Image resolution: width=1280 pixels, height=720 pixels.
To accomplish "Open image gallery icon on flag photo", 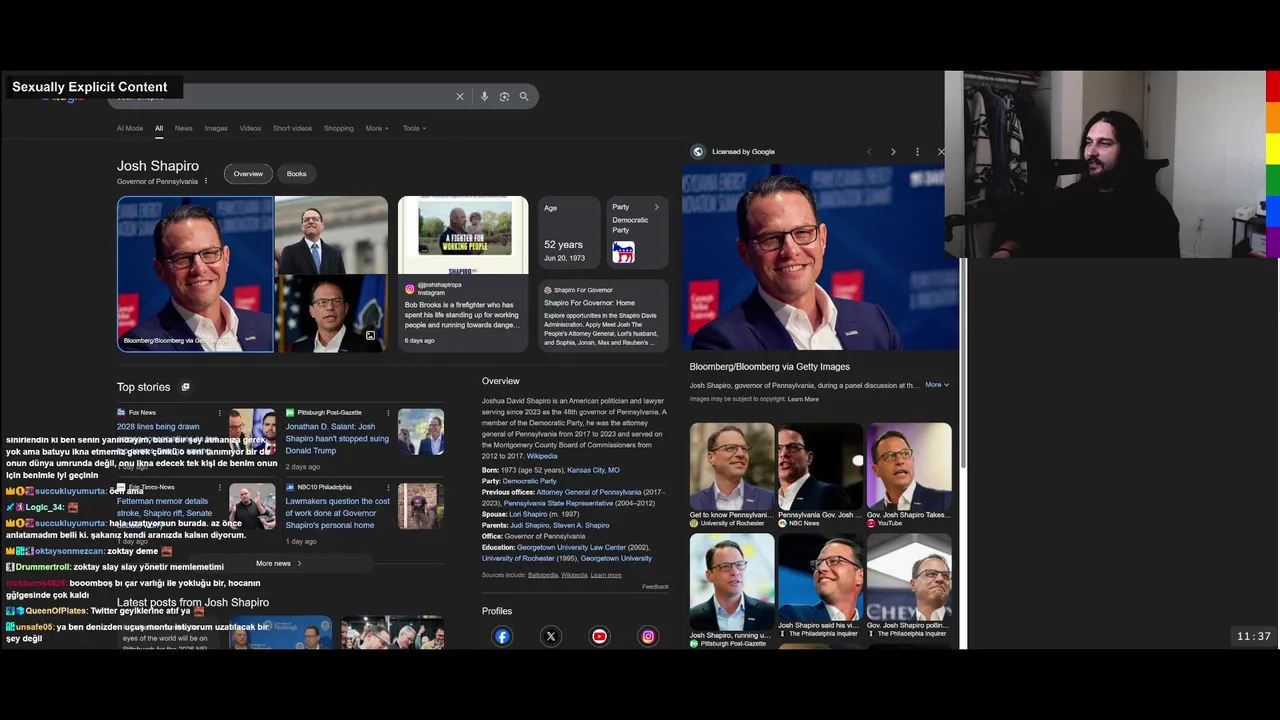I will point(370,336).
